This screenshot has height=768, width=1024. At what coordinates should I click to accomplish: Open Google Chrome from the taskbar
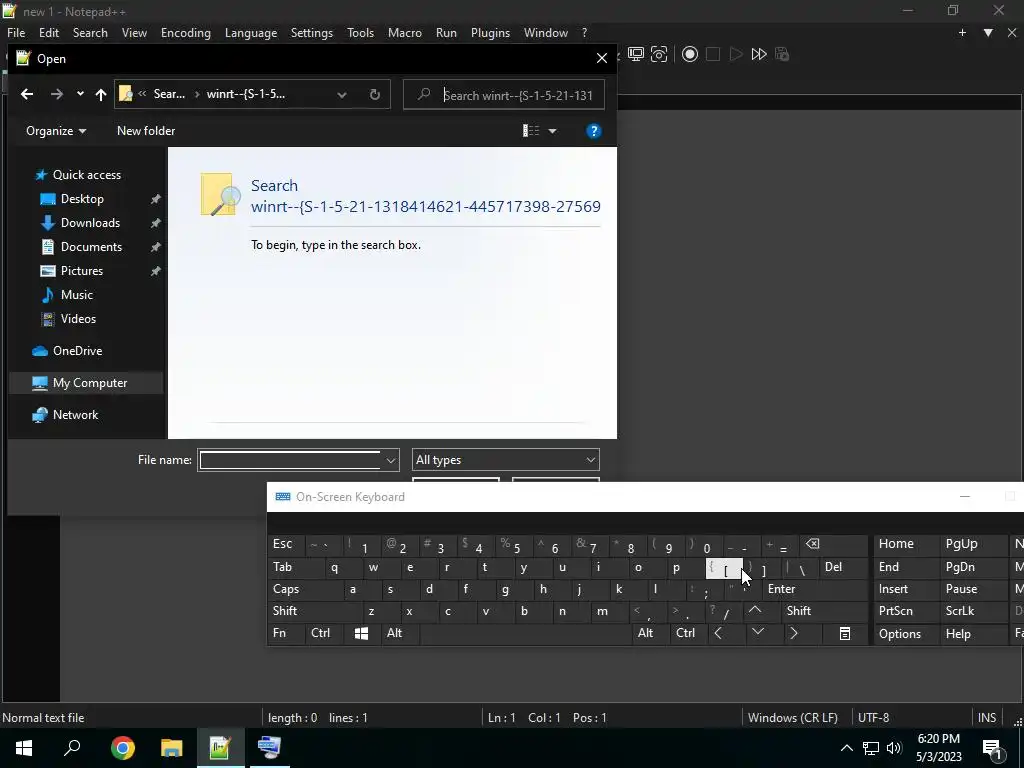coord(122,748)
